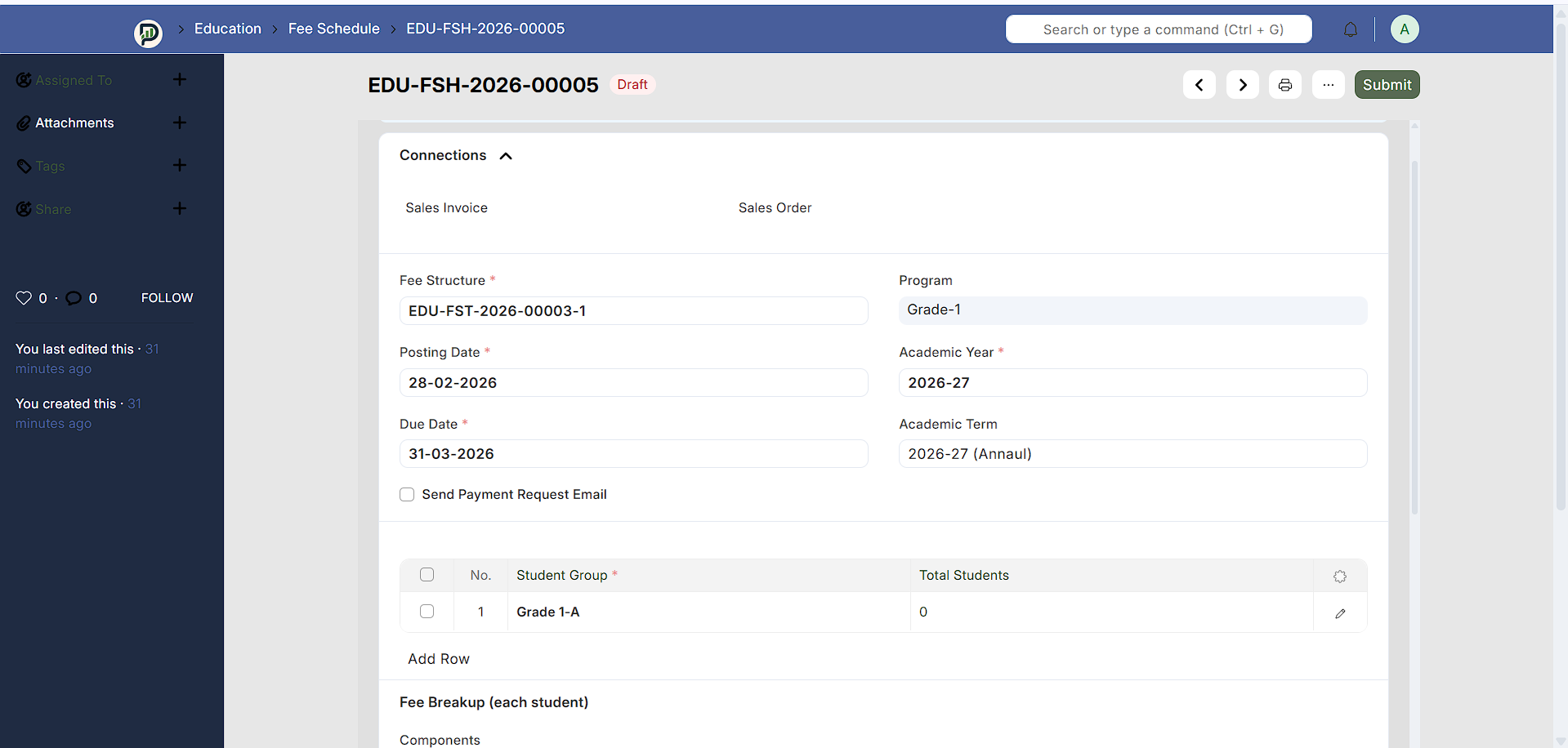Navigate to Education breadcrumb
The height and width of the screenshot is (748, 1568).
click(228, 29)
